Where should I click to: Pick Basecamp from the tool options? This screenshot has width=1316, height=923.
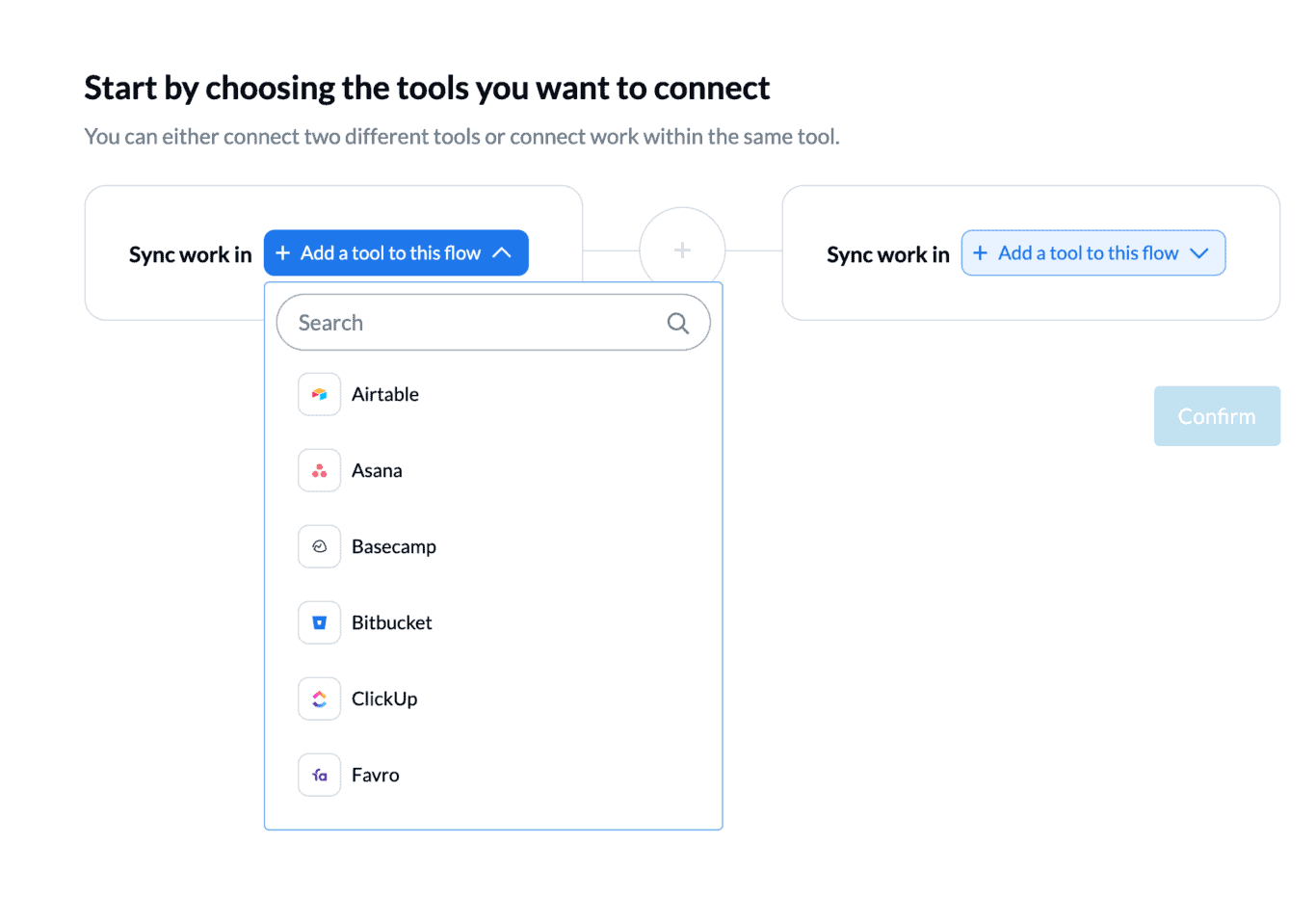tap(493, 546)
